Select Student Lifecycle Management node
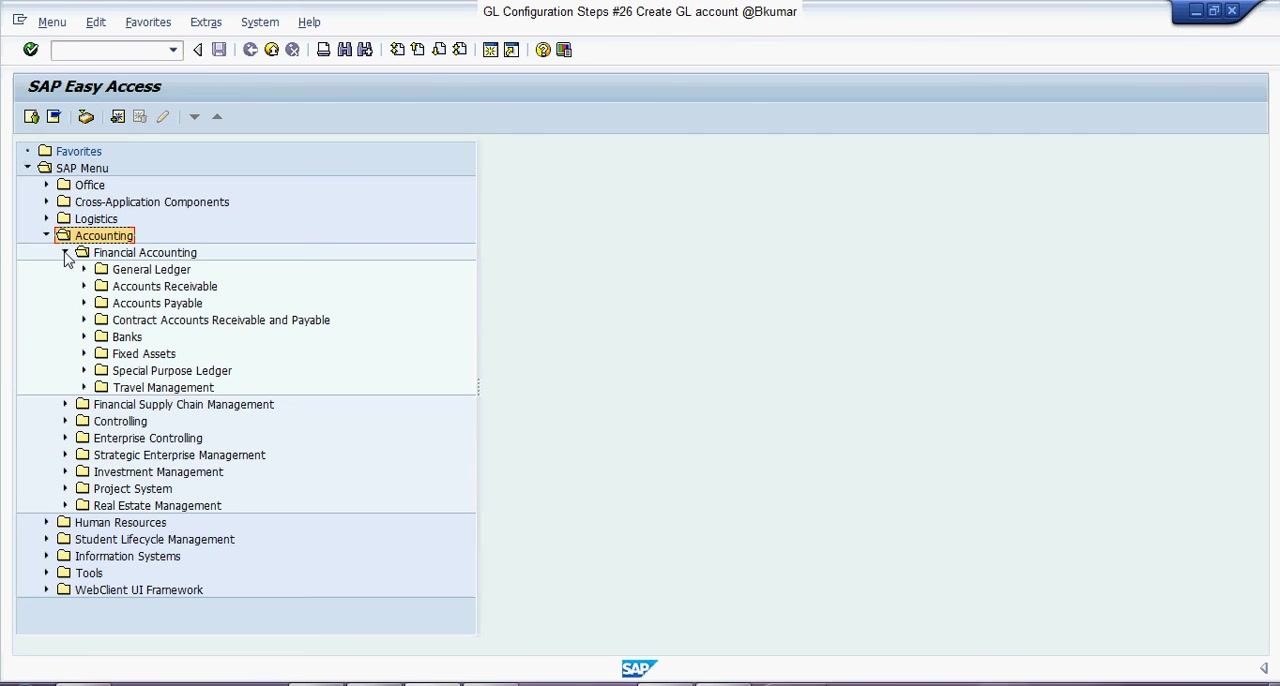The width and height of the screenshot is (1280, 686). click(x=155, y=539)
